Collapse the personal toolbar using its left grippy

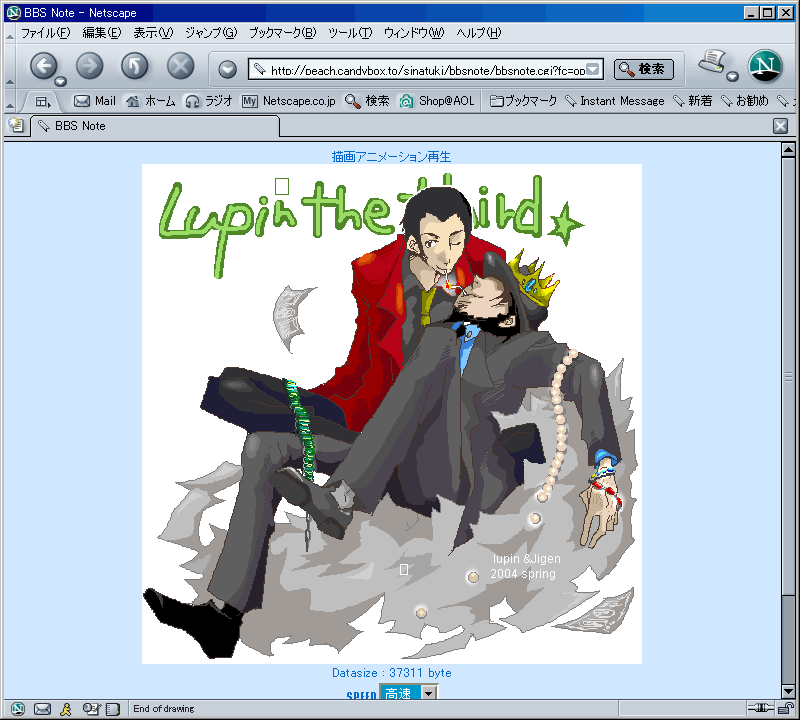tap(10, 101)
